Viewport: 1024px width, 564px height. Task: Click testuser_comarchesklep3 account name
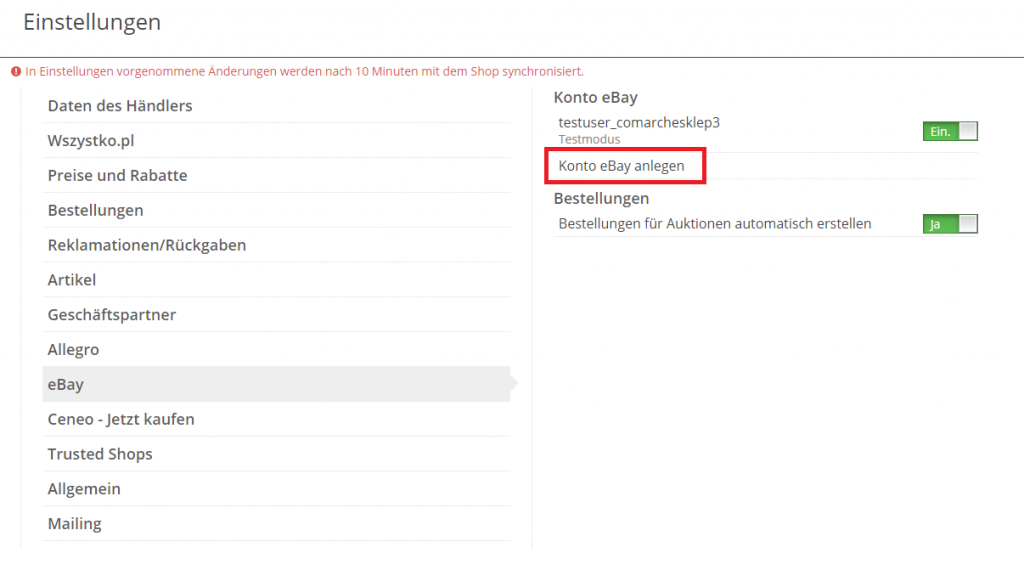pyautogui.click(x=639, y=122)
